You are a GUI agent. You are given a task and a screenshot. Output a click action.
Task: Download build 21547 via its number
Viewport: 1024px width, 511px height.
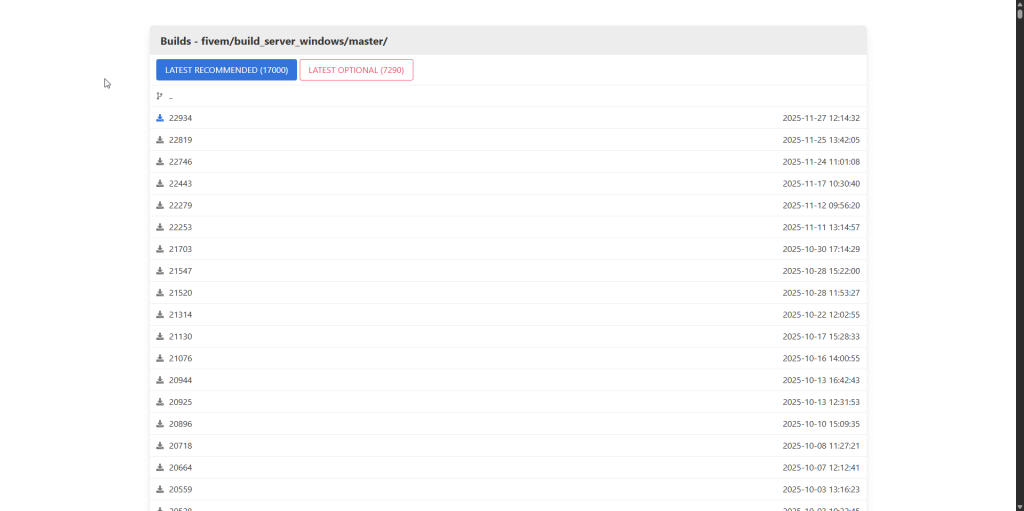[x=180, y=271]
